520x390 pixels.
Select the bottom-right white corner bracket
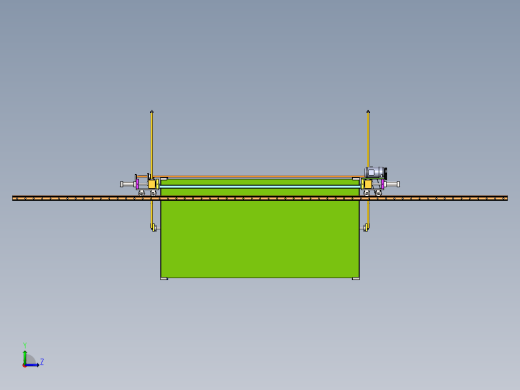(x=356, y=278)
